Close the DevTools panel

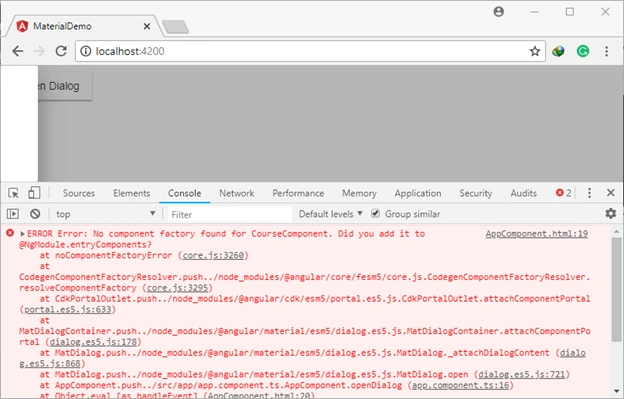(610, 193)
